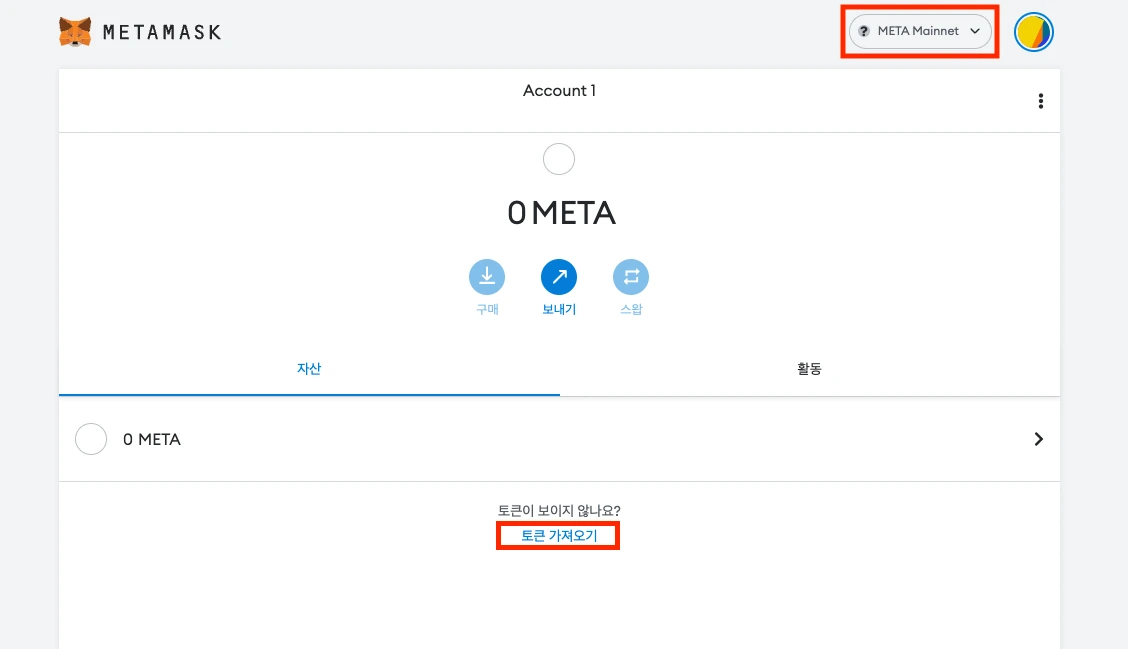
Task: Expand the 0 META asset row chevron
Action: 1038,439
